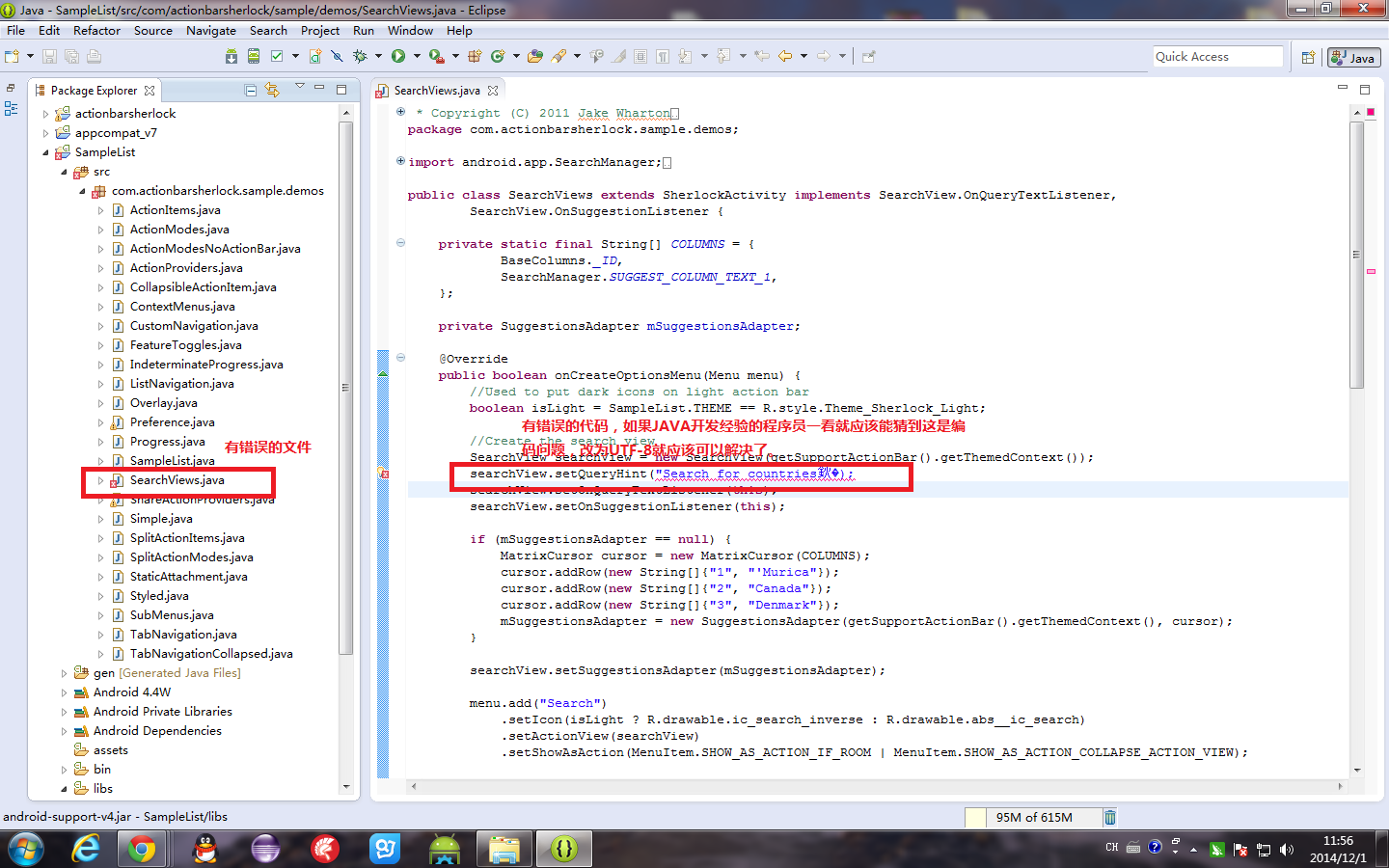Viewport: 1389px width, 868px height.
Task: Select the SearchViews.java editor tab
Action: click(436, 91)
